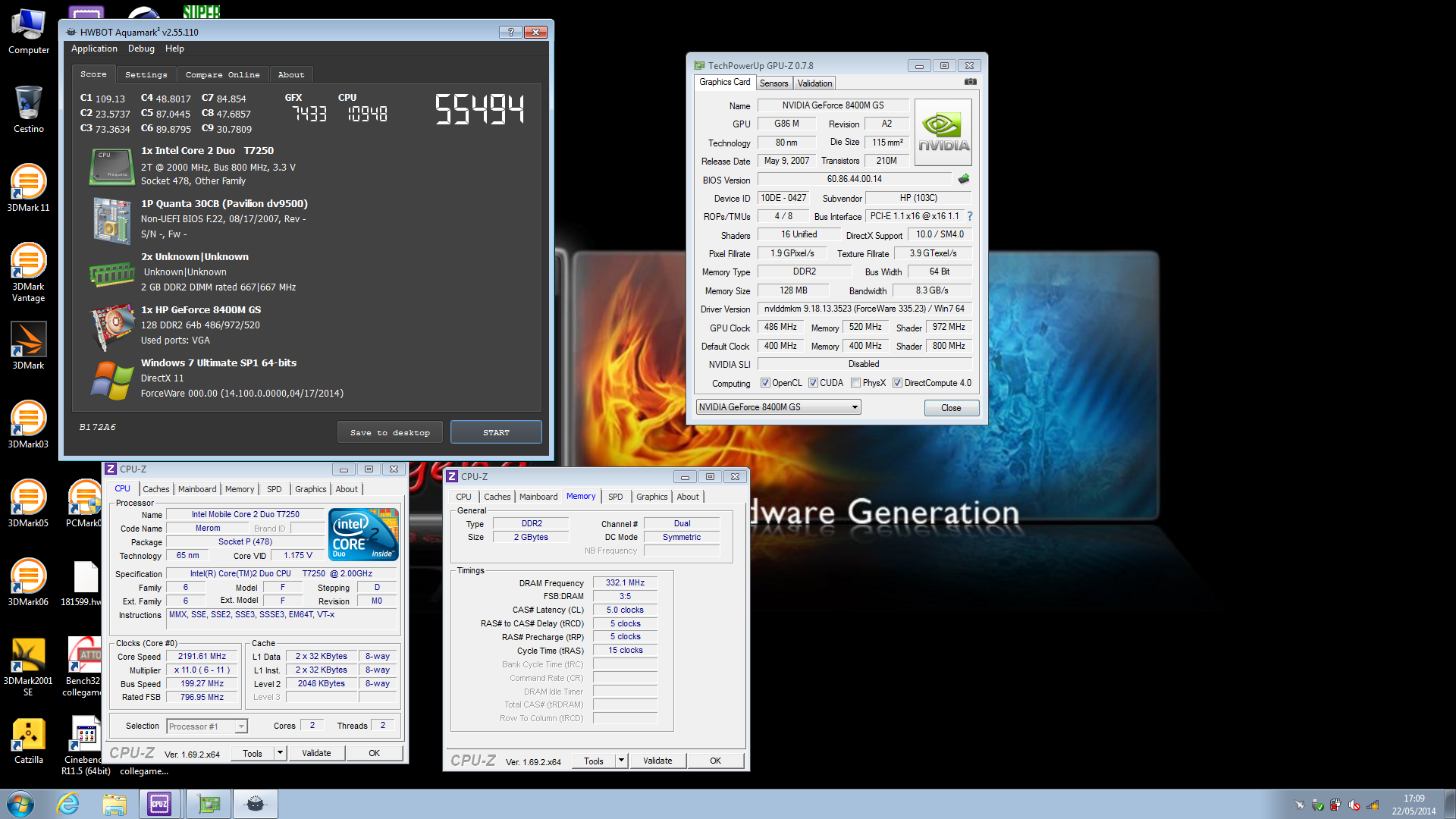Click the total score 55494 in Aquamark
Screen dimensions: 1456x819
(479, 109)
